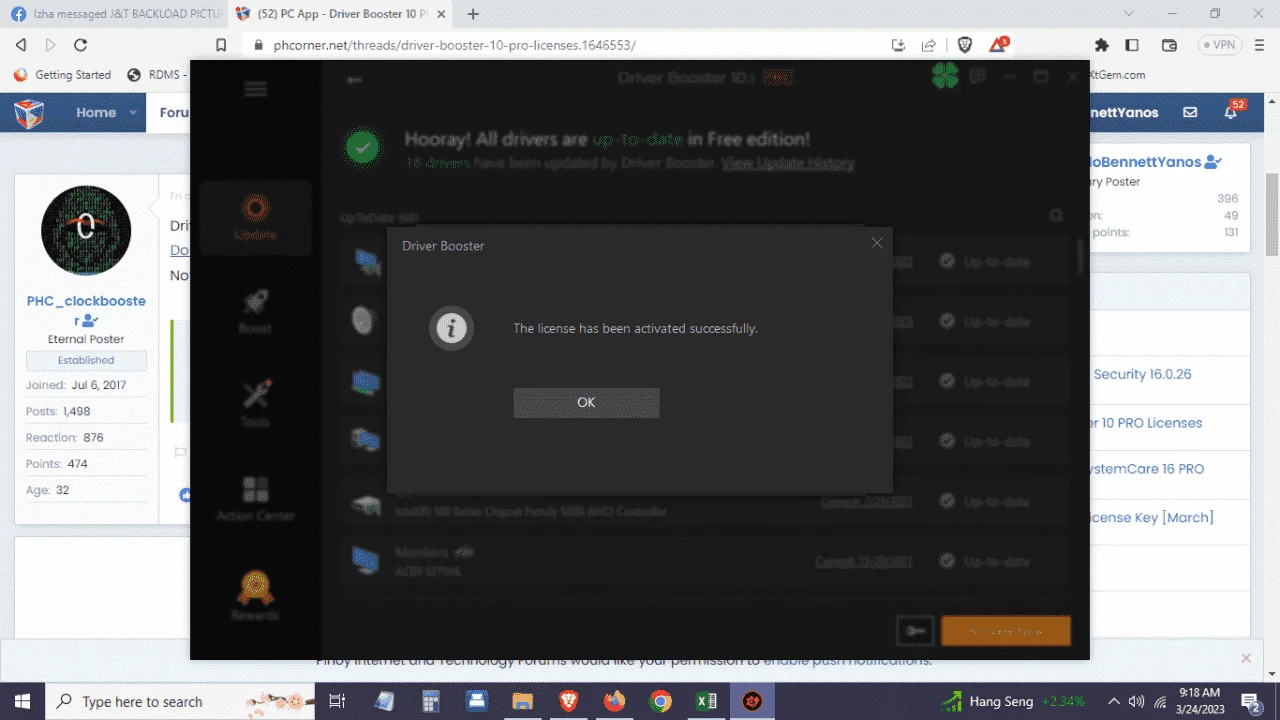
Task: Open the Rewards medal section
Action: 256,596
